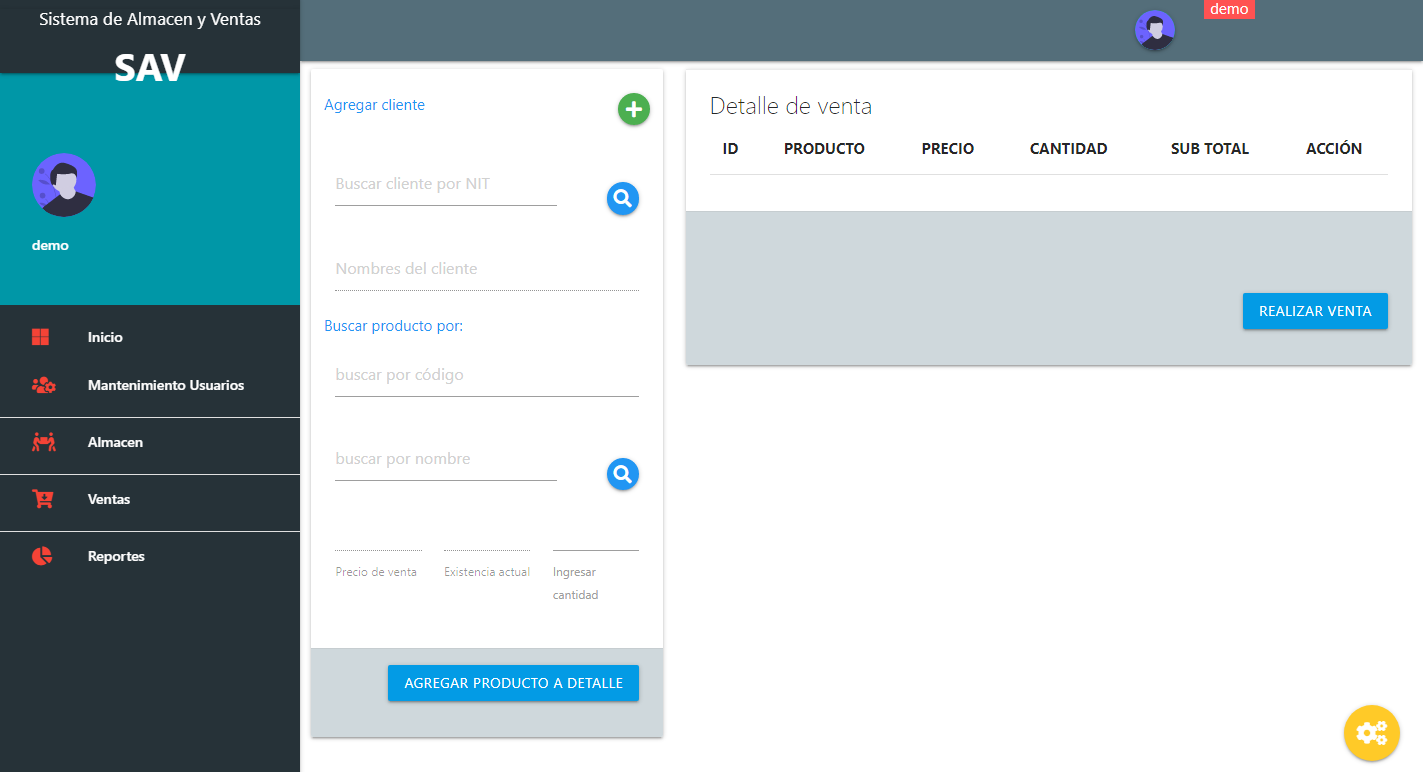Click the large profile avatar in the sidebar
This screenshot has height=772, width=1423.
[x=64, y=185]
